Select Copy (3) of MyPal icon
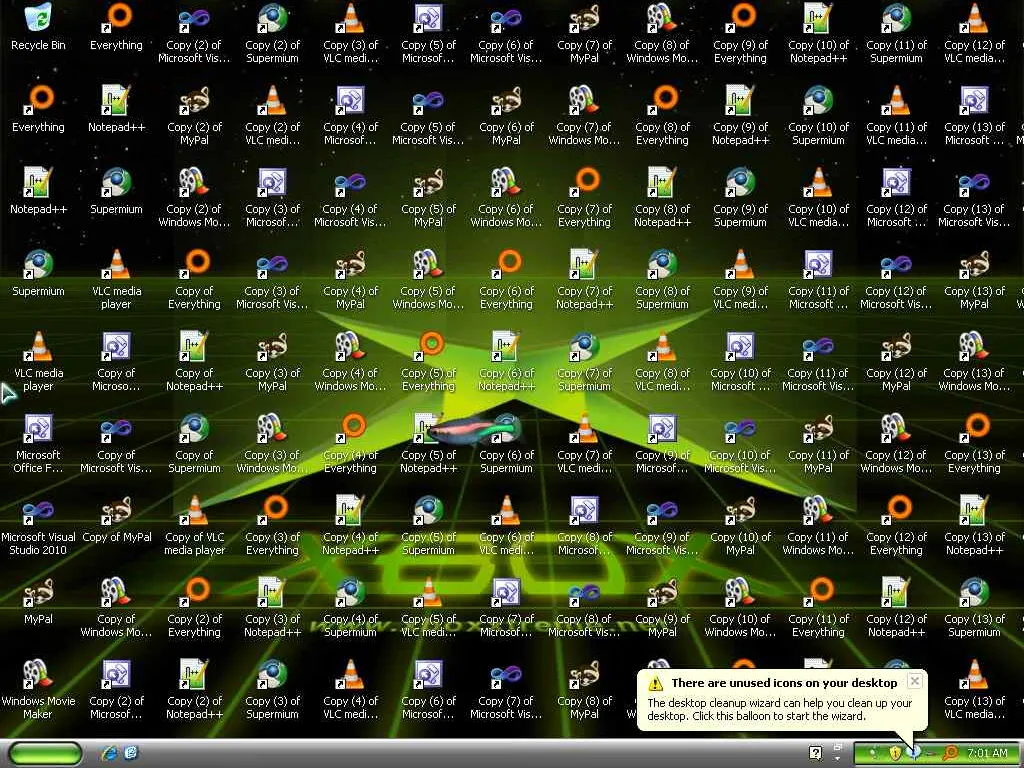This screenshot has width=1024, height=768. click(272, 361)
